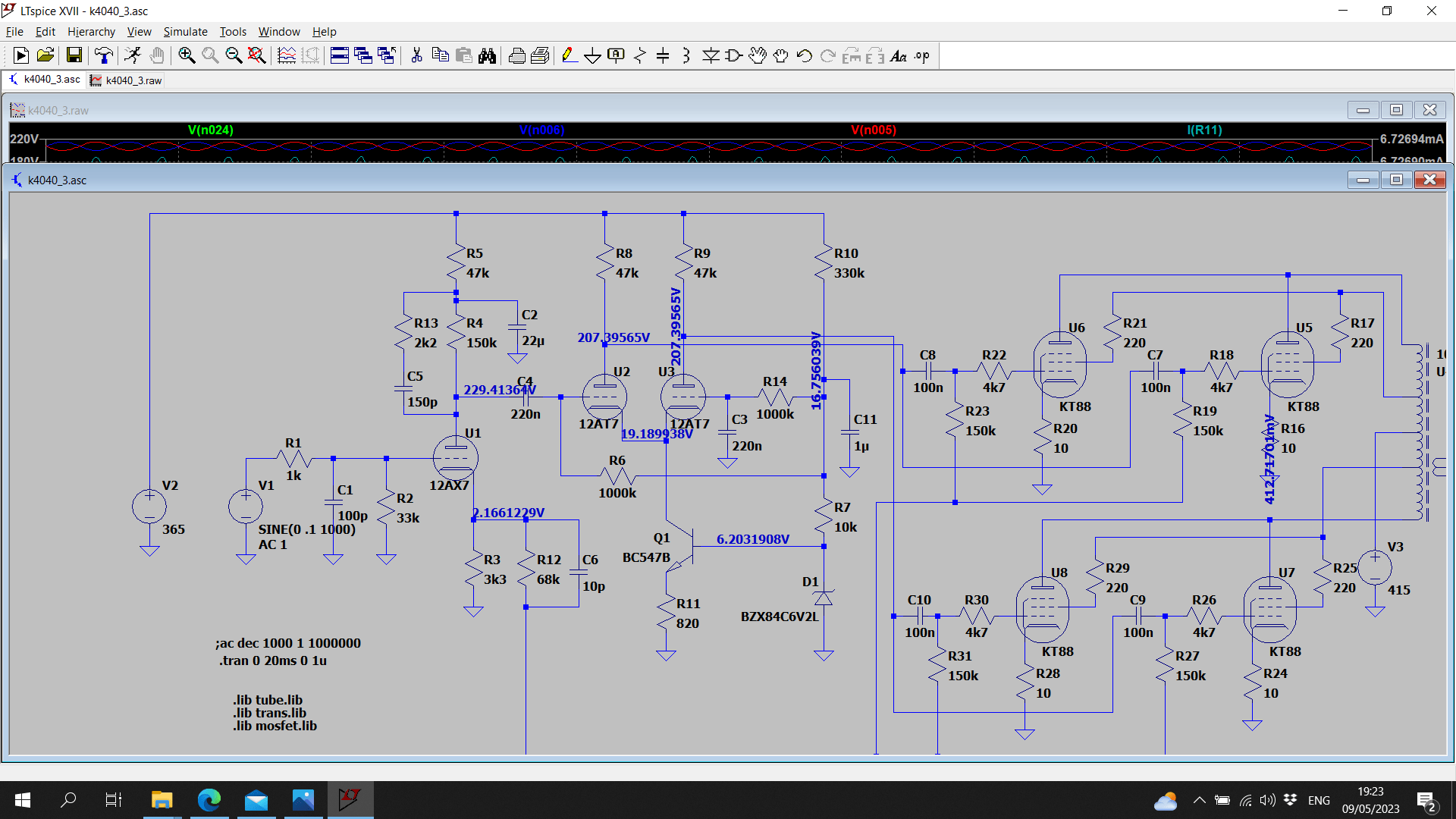This screenshot has height=819, width=1456.
Task: Select the Text Aa tool
Action: coord(899,55)
